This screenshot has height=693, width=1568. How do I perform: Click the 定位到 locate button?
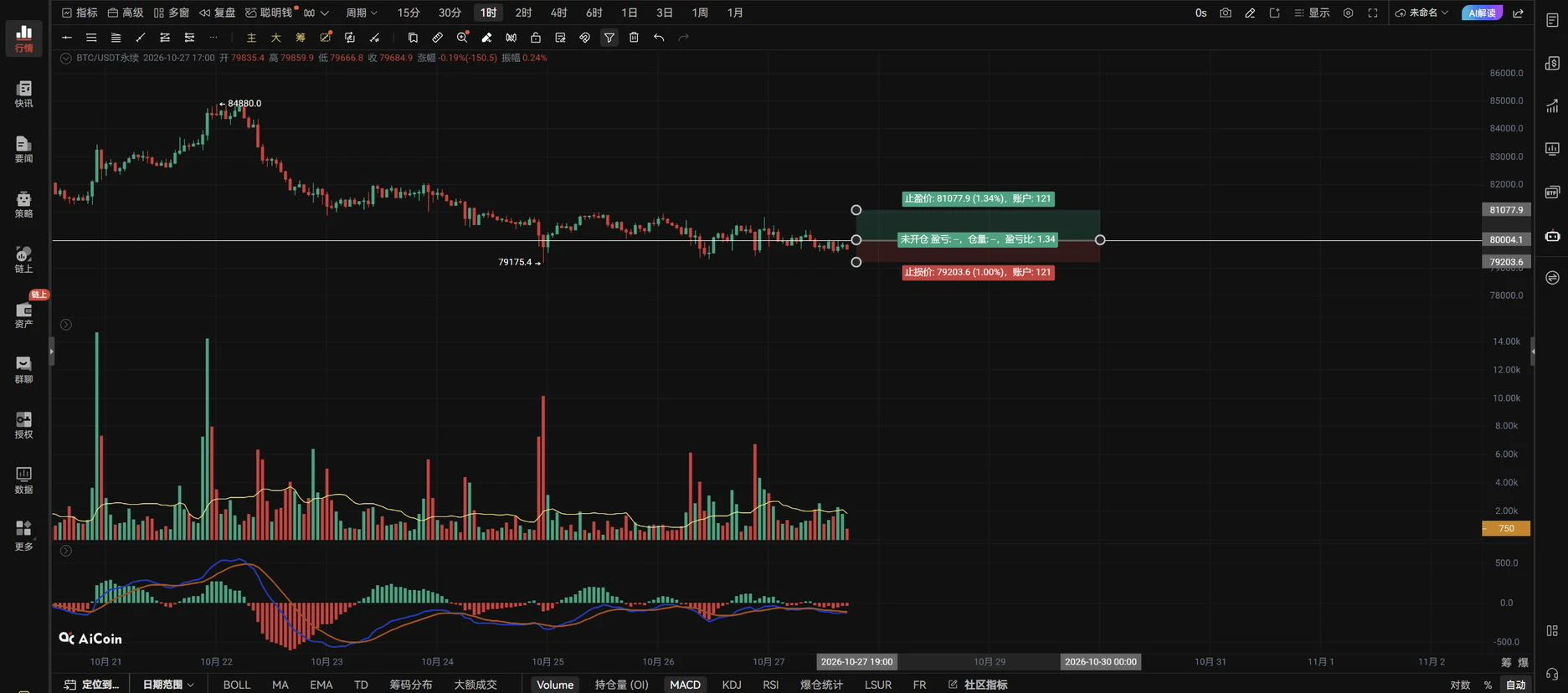click(x=92, y=685)
